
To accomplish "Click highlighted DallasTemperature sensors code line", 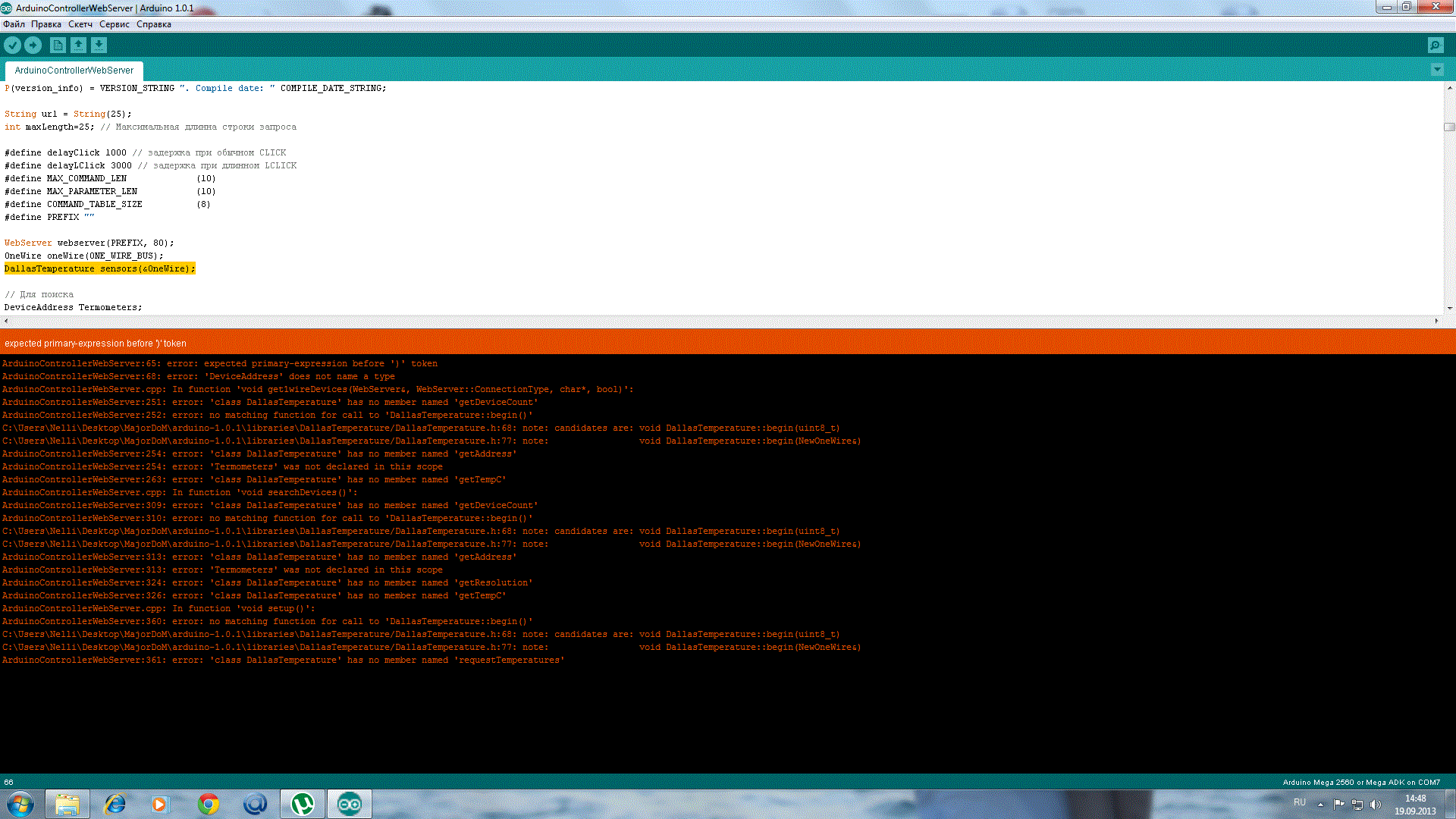I will tap(99, 268).
